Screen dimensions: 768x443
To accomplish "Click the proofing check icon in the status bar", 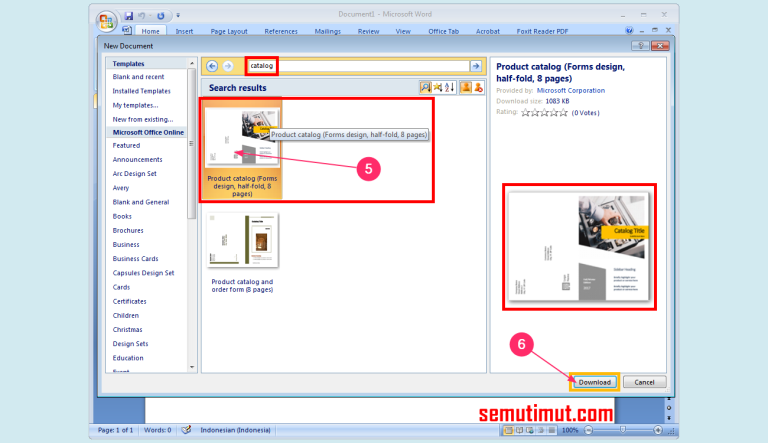I will click(186, 430).
